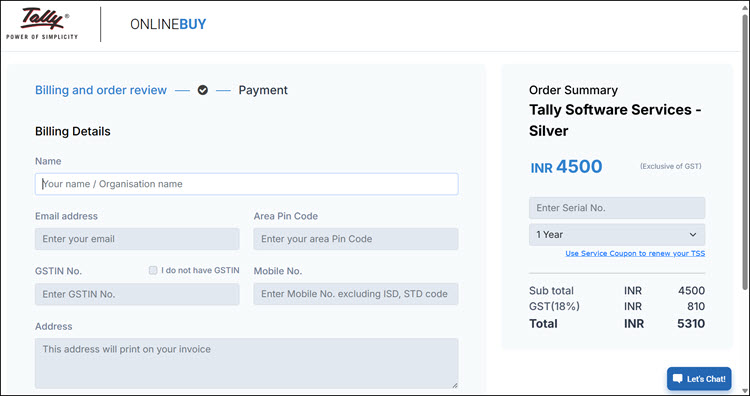Click the address box resize grip icon

click(x=454, y=385)
